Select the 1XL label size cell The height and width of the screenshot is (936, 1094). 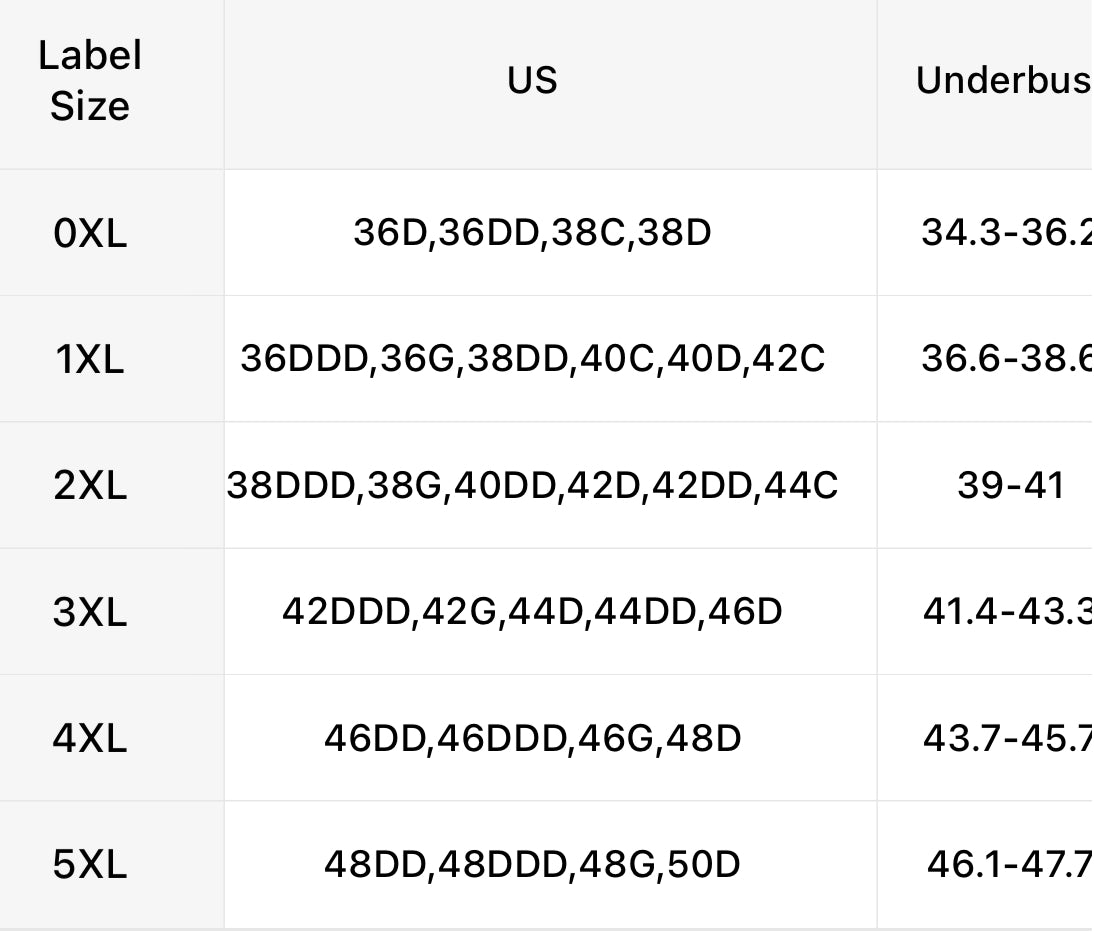coord(90,359)
